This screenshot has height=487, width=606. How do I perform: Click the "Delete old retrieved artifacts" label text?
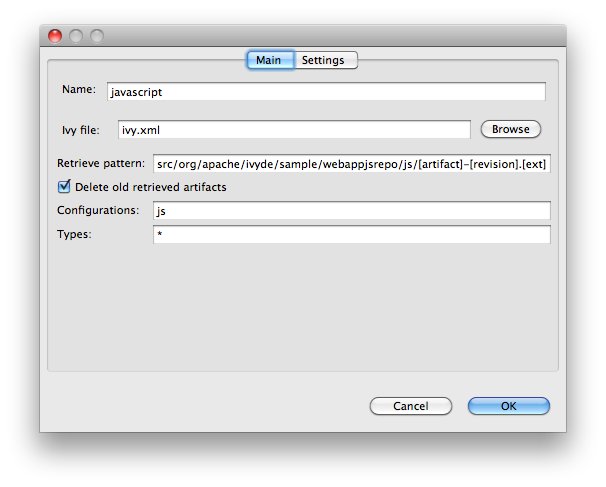click(x=150, y=187)
